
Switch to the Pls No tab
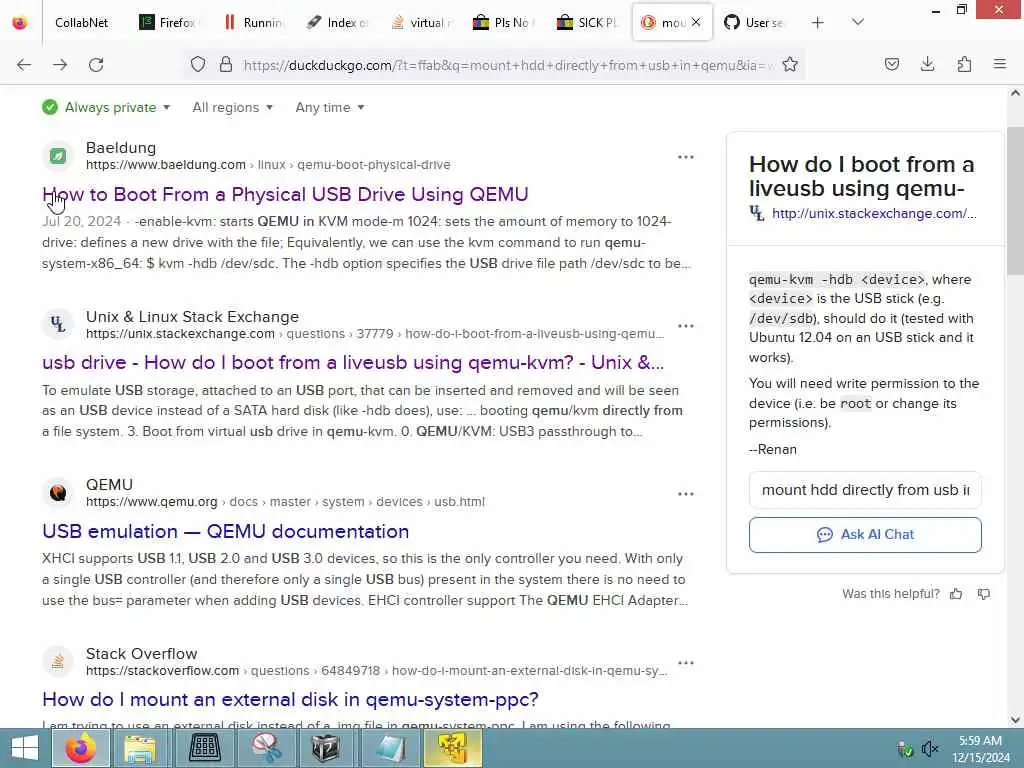pos(505,23)
